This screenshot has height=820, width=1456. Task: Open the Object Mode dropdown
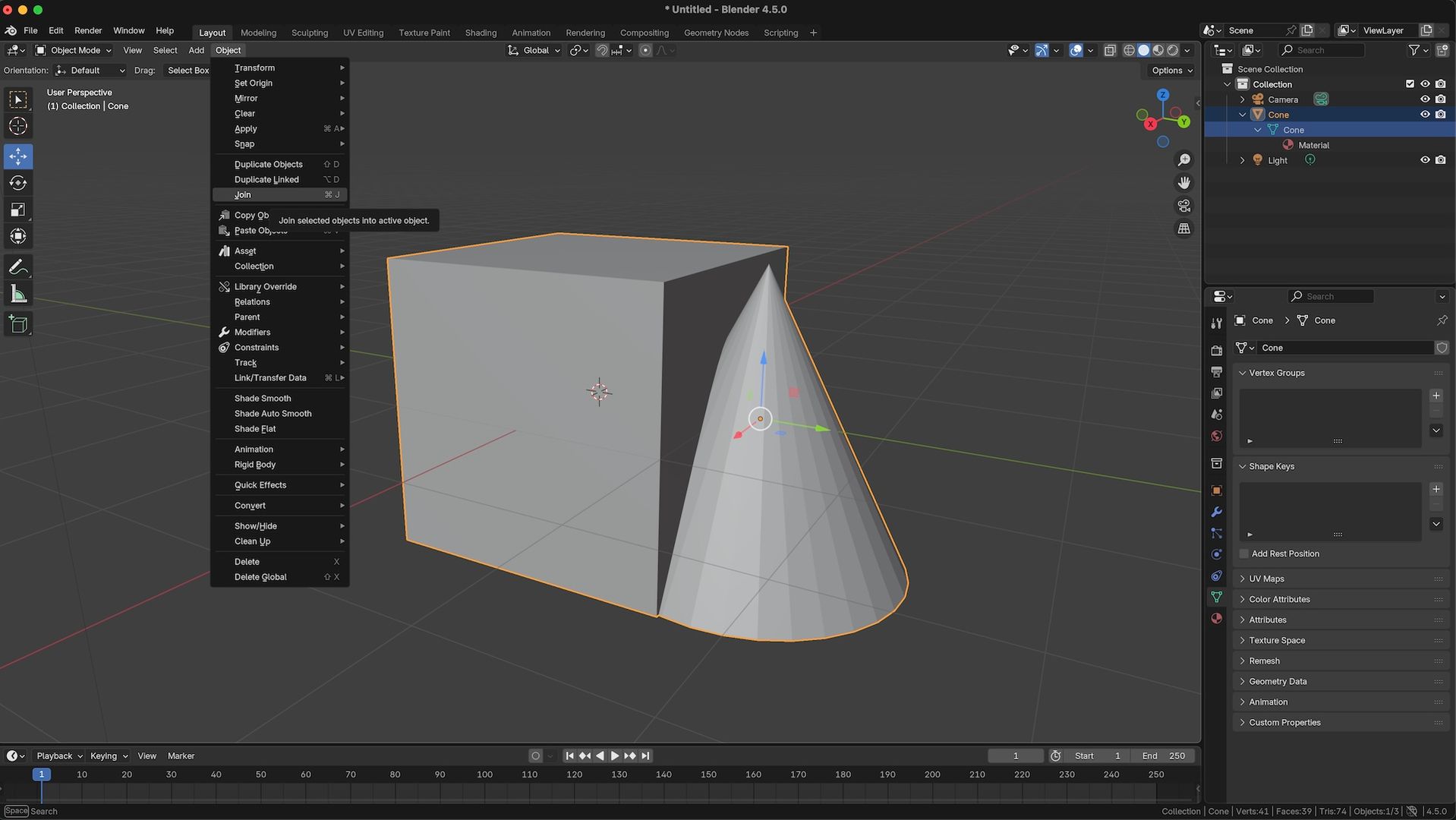(73, 50)
